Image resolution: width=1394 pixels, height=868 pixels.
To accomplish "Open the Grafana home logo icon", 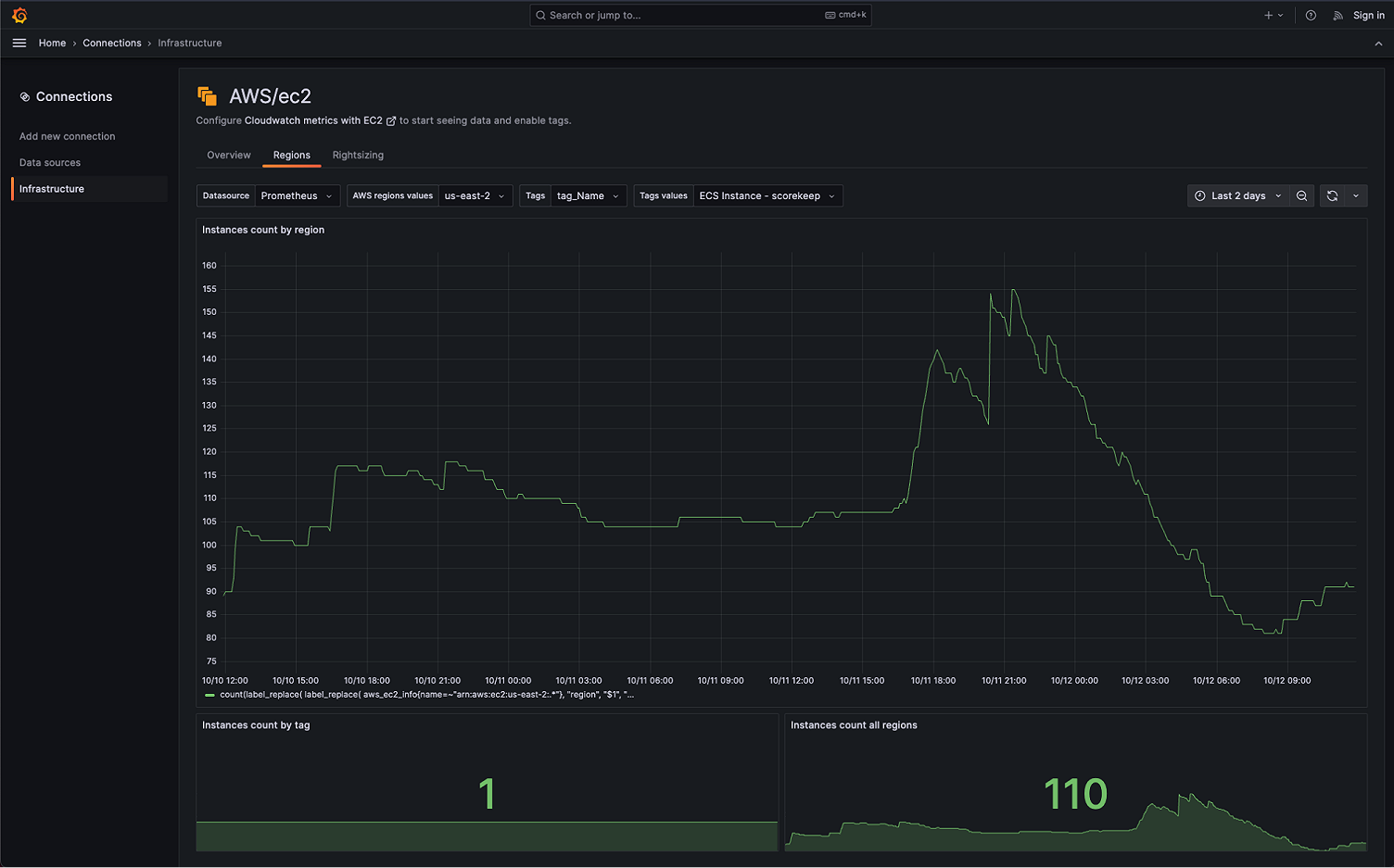I will tap(19, 15).
